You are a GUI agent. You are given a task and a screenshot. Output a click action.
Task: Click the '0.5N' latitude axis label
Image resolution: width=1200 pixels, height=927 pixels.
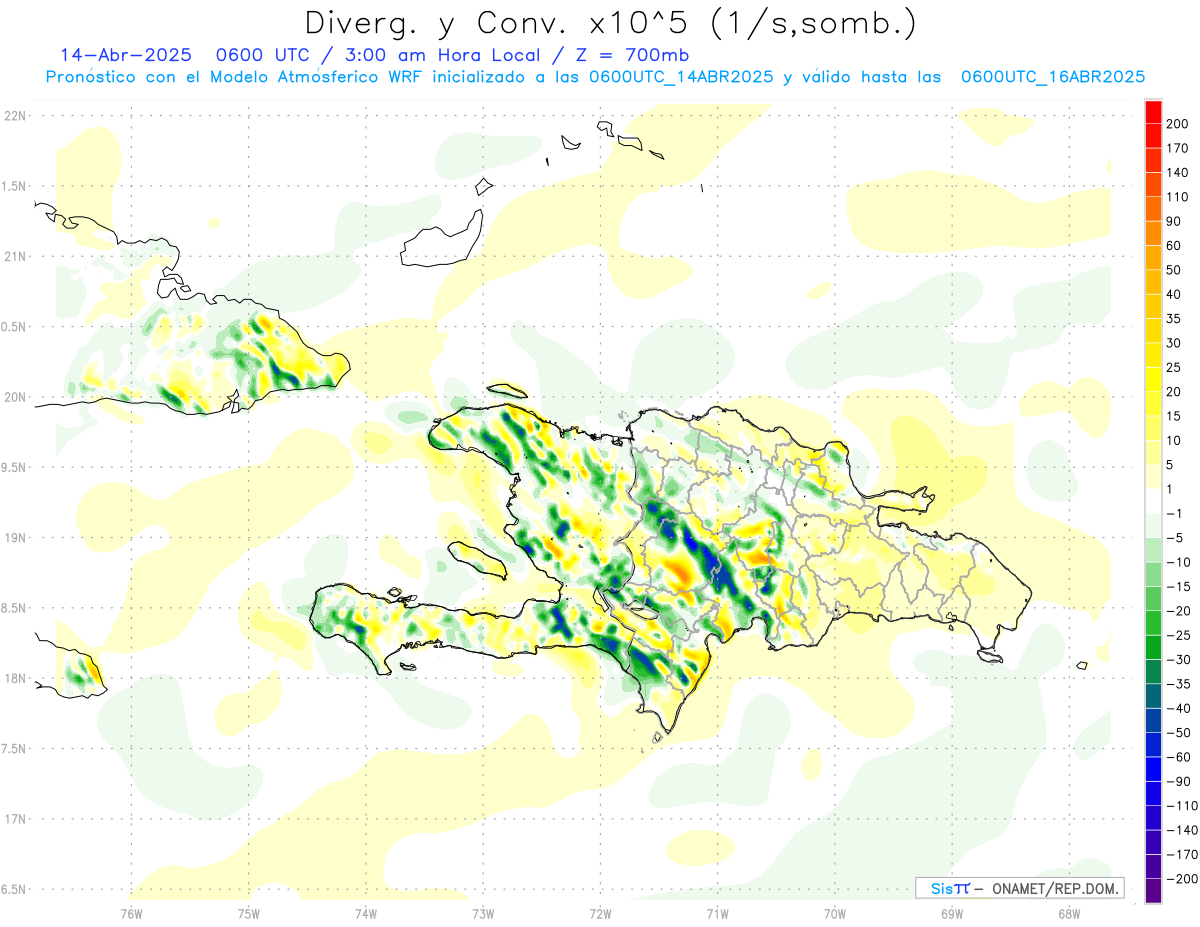(x=14, y=327)
